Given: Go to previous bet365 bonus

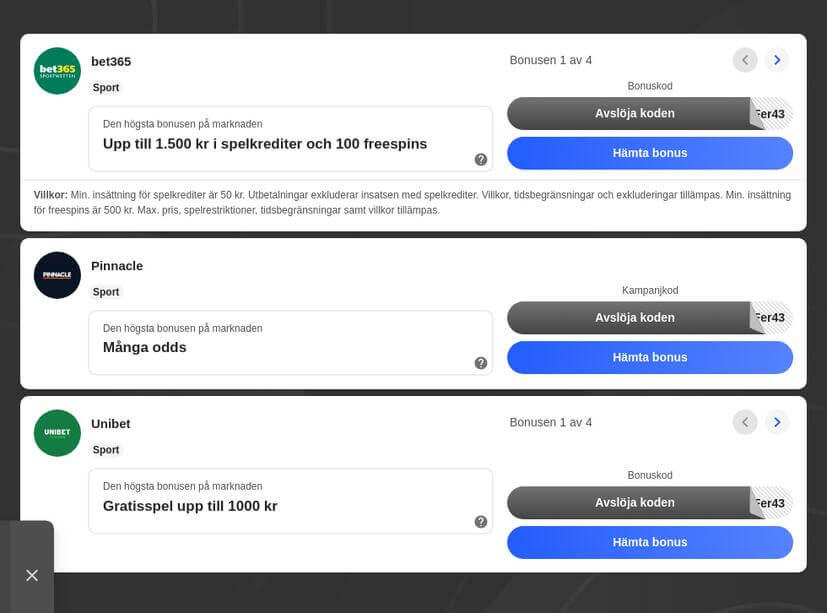Looking at the screenshot, I should point(745,60).
